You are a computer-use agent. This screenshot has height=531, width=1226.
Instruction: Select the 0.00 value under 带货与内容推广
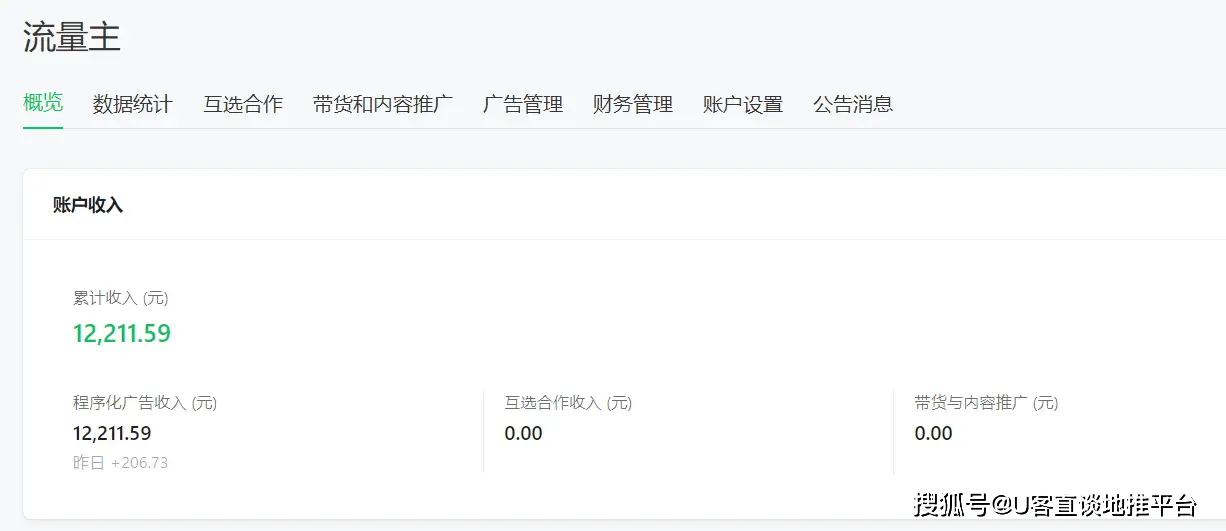point(934,433)
